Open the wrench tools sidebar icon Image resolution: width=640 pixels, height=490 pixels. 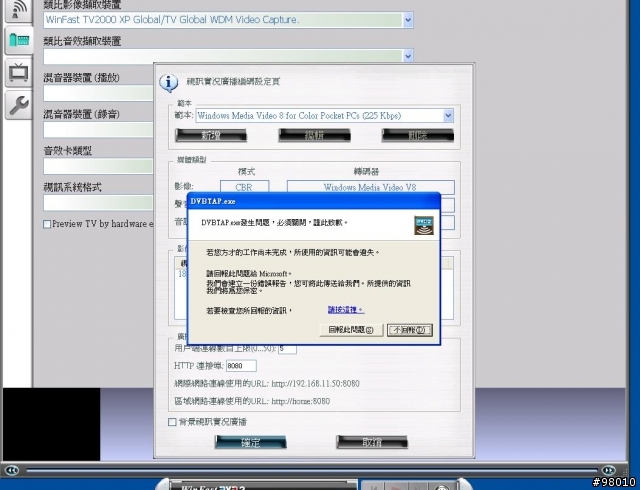coord(18,105)
